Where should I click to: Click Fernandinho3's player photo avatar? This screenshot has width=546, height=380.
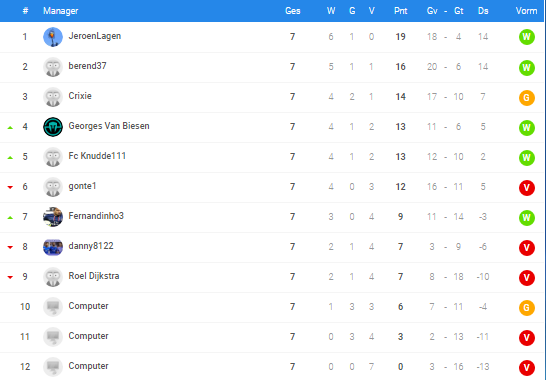click(53, 217)
